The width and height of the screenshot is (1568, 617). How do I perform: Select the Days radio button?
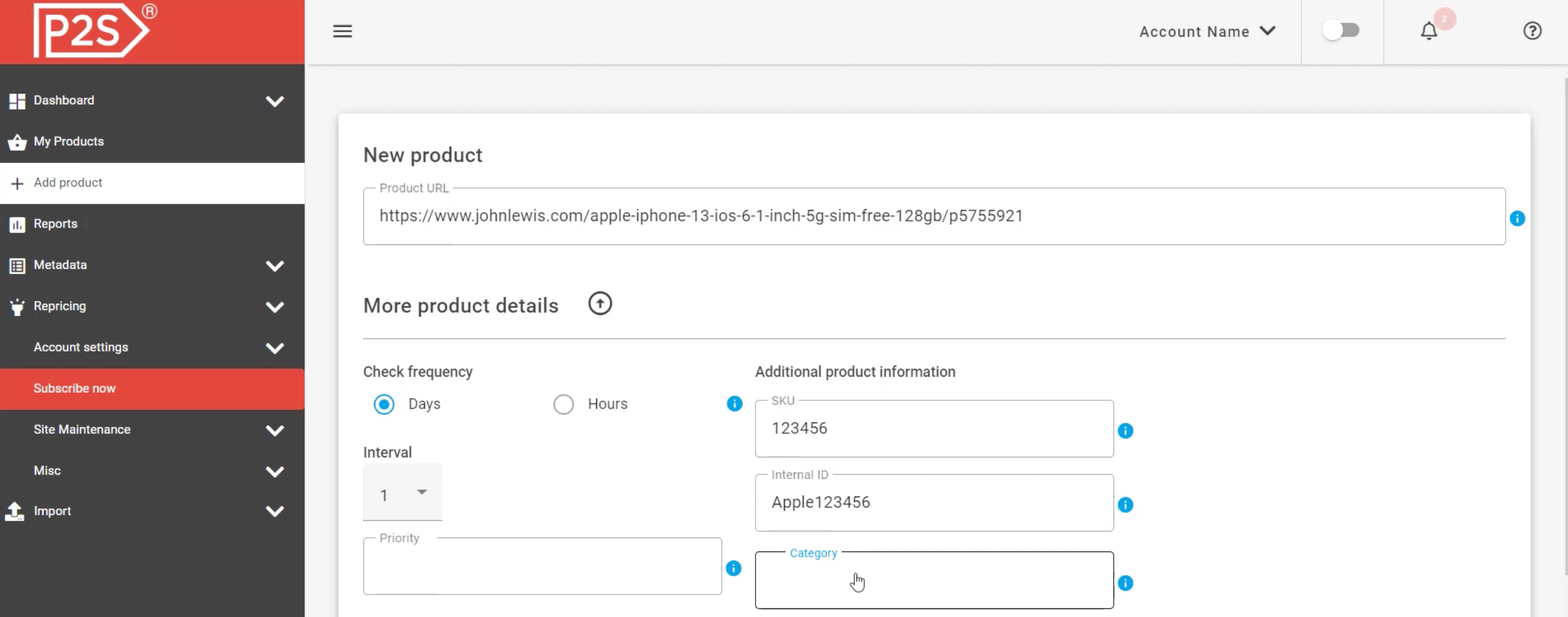(384, 404)
